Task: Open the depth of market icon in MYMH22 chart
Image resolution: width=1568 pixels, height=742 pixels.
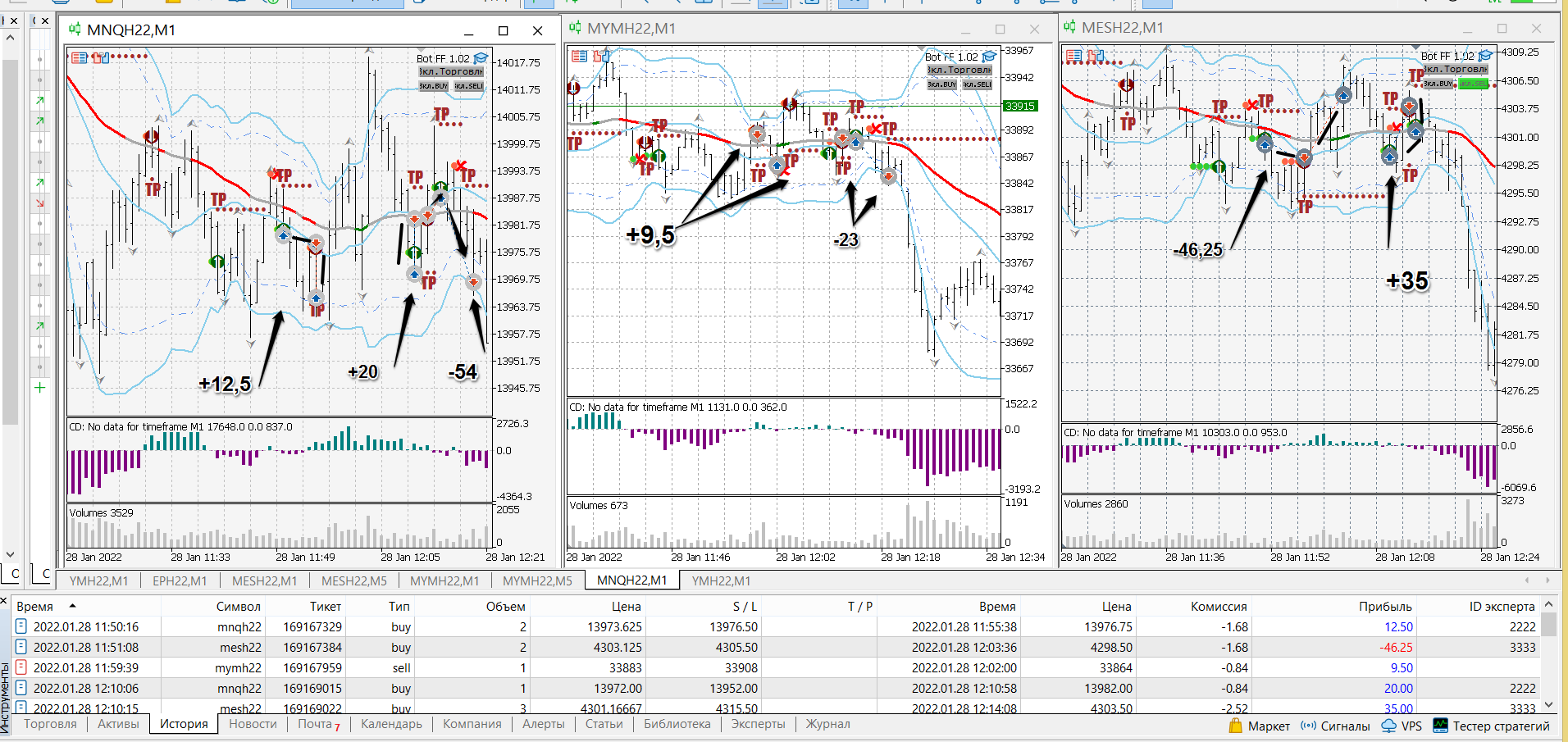Action: click(601, 56)
